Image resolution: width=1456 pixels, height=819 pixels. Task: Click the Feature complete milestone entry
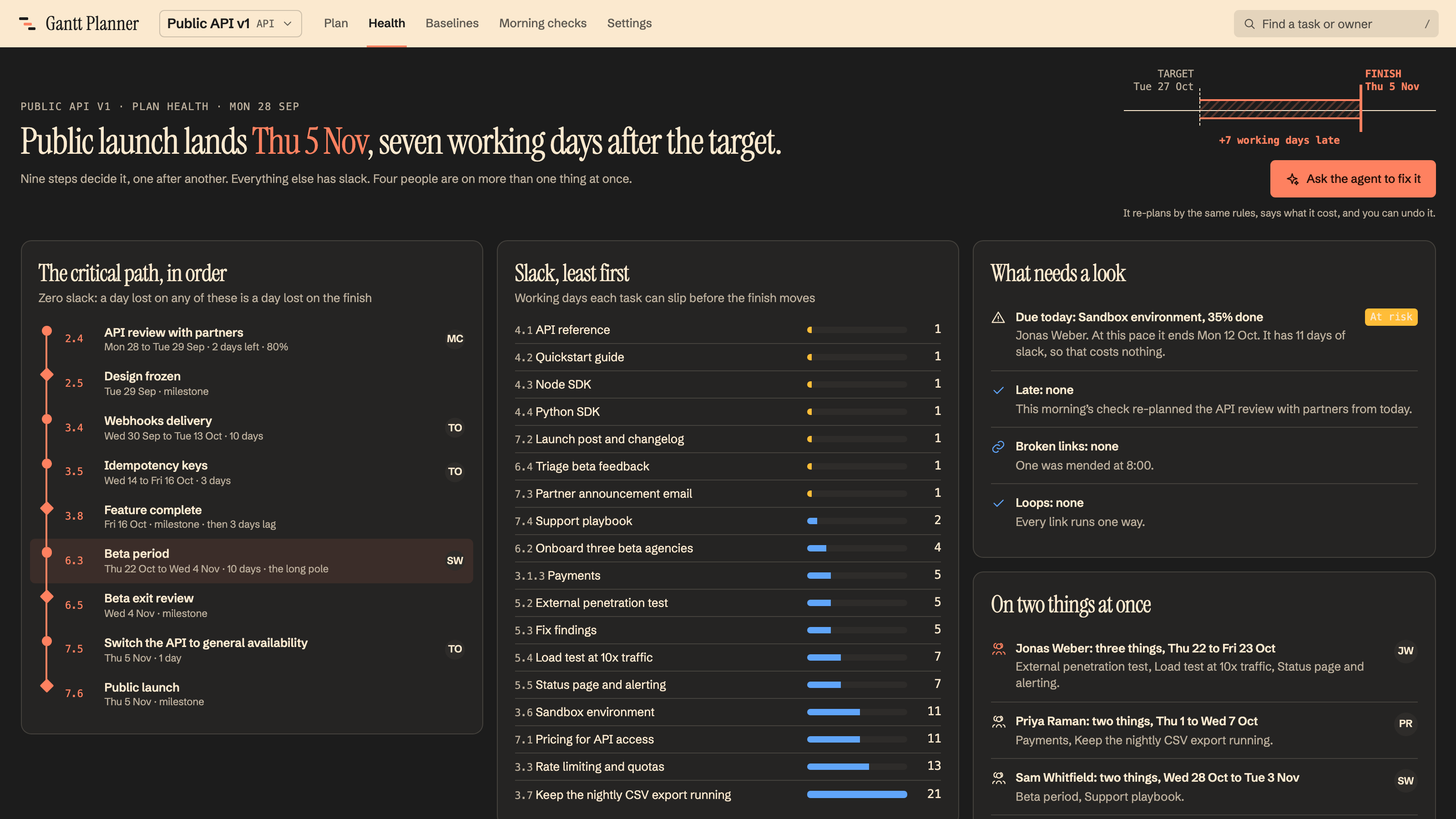pyautogui.click(x=252, y=516)
